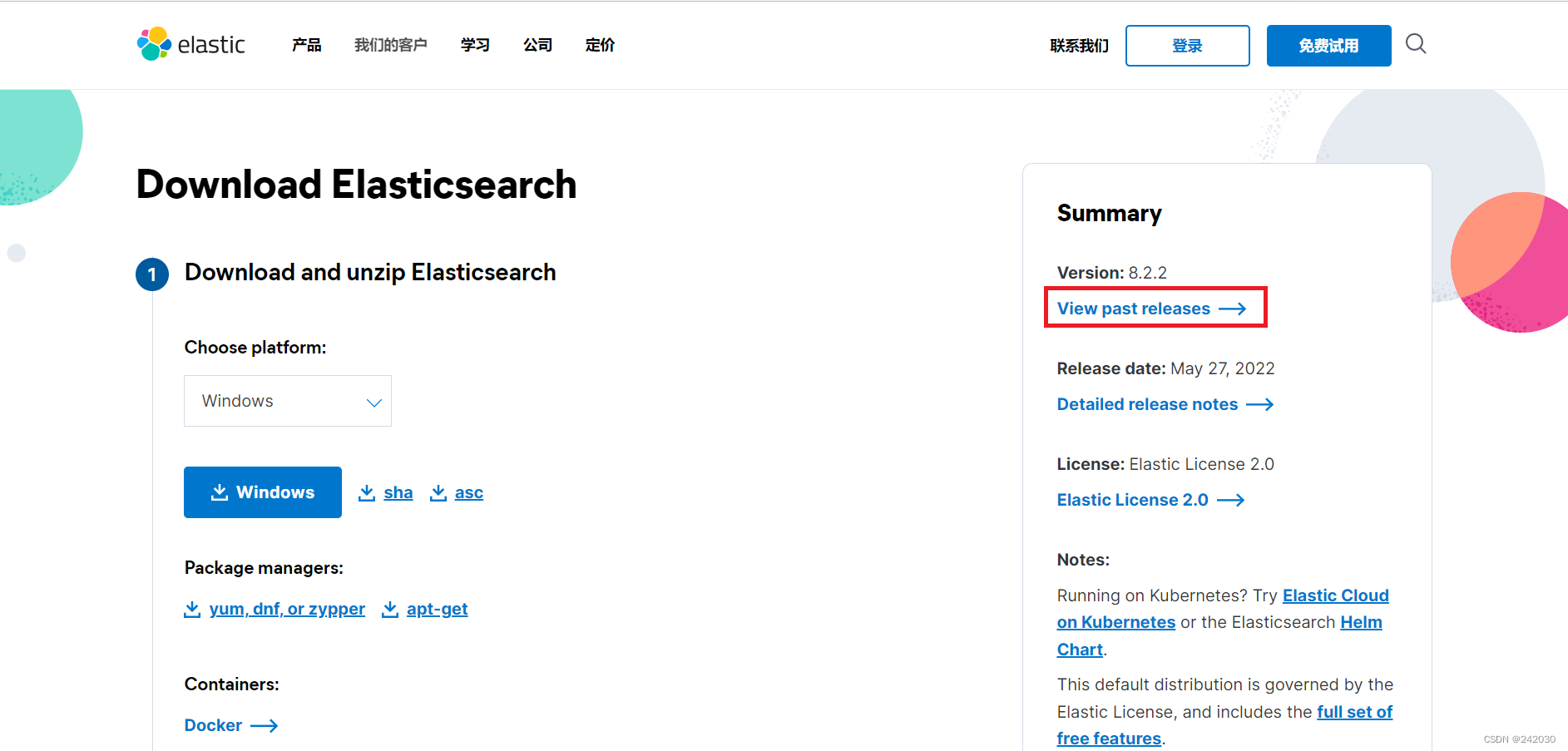Click the download icon next to asc
1568x751 pixels.
coord(438,492)
